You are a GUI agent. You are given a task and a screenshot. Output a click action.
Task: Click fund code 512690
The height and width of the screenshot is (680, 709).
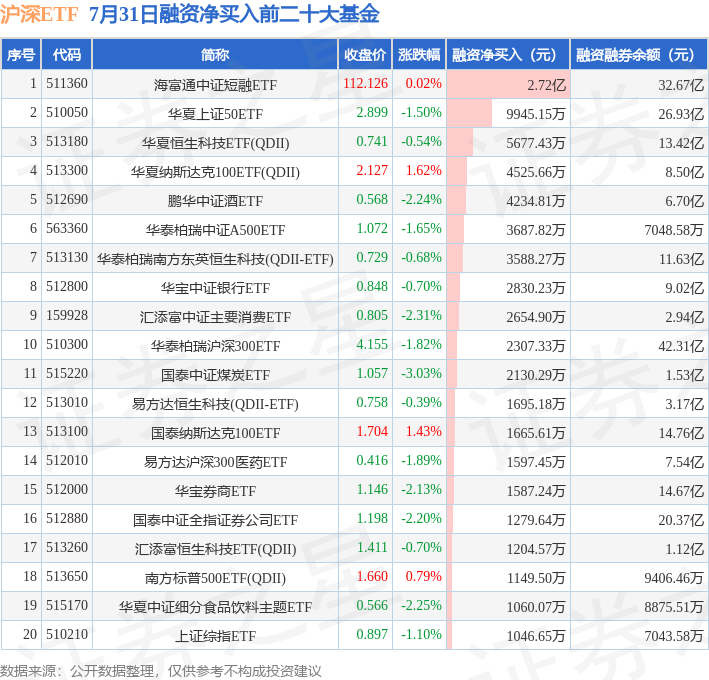[x=66, y=199]
